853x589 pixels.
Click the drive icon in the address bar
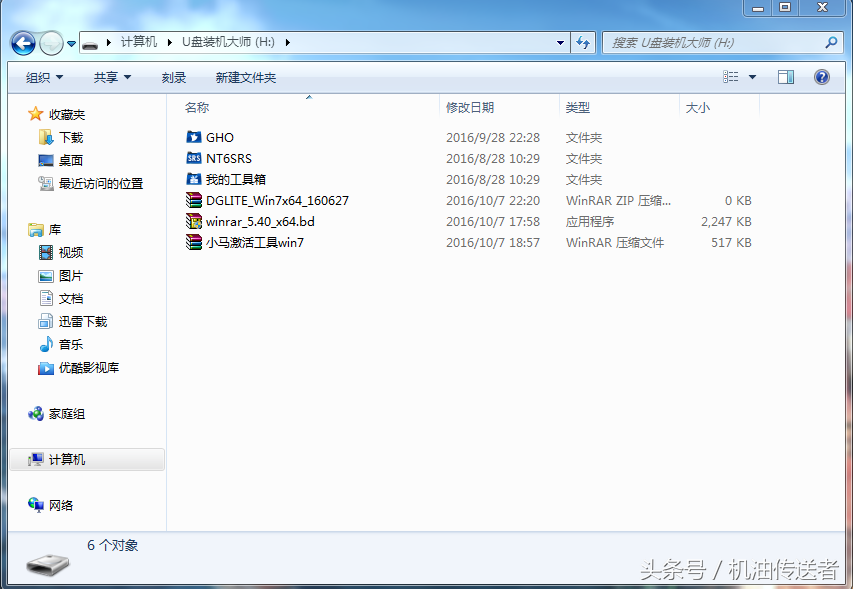[x=90, y=43]
